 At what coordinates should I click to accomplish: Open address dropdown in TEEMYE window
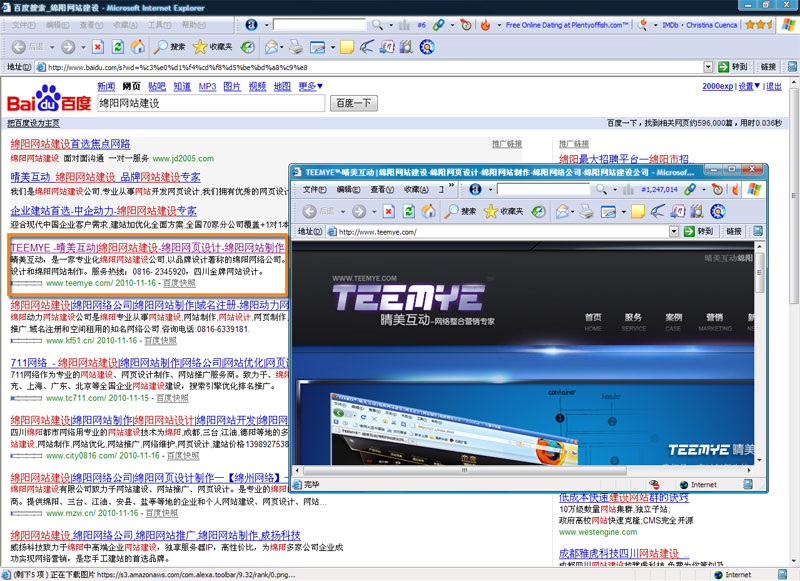click(674, 232)
